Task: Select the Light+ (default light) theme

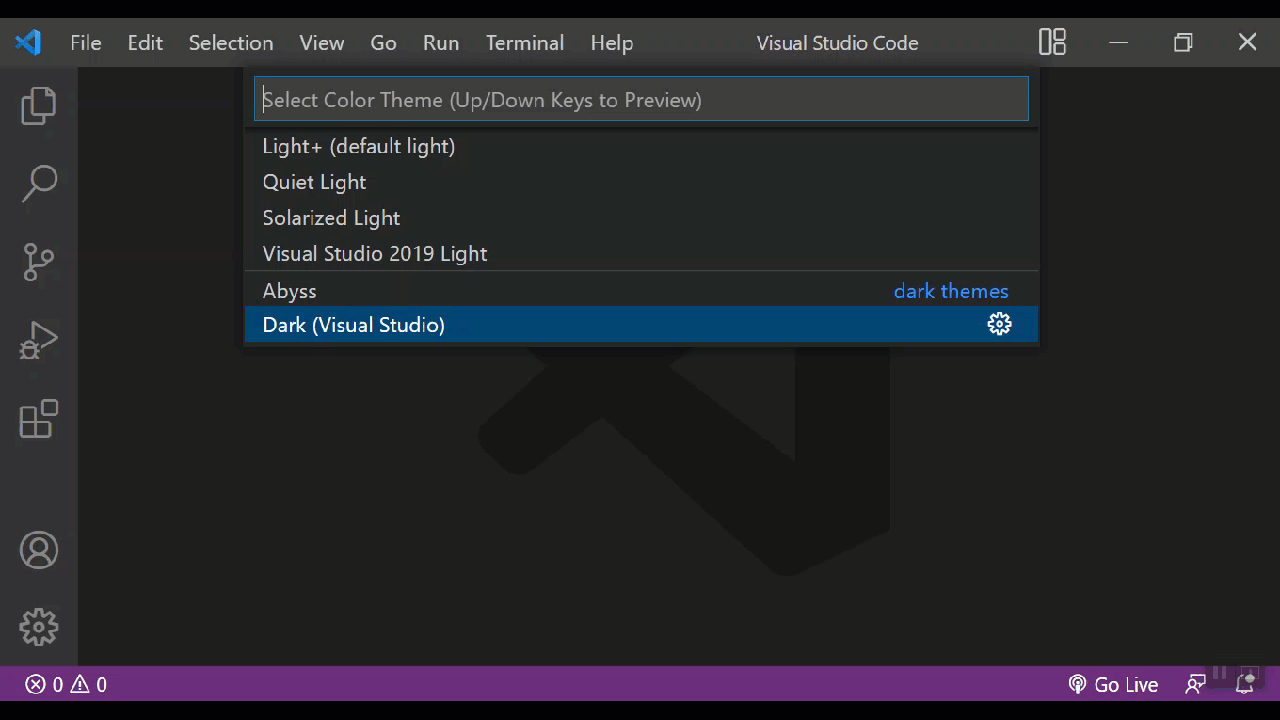Action: click(x=358, y=146)
